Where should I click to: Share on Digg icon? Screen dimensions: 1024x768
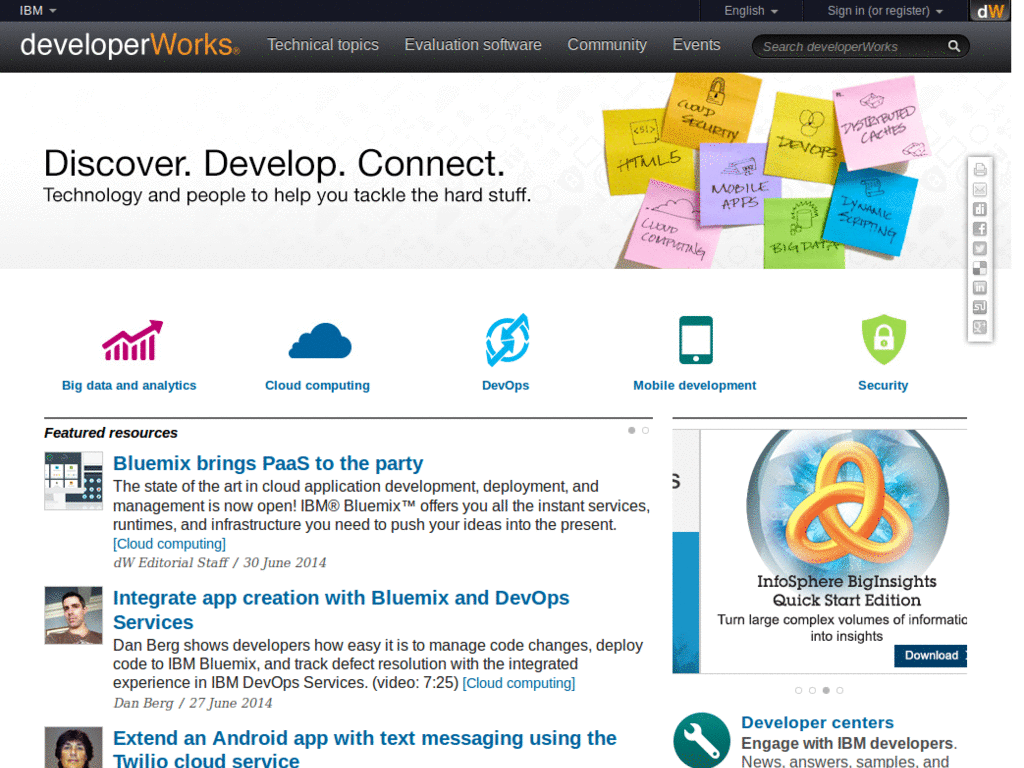(x=980, y=210)
